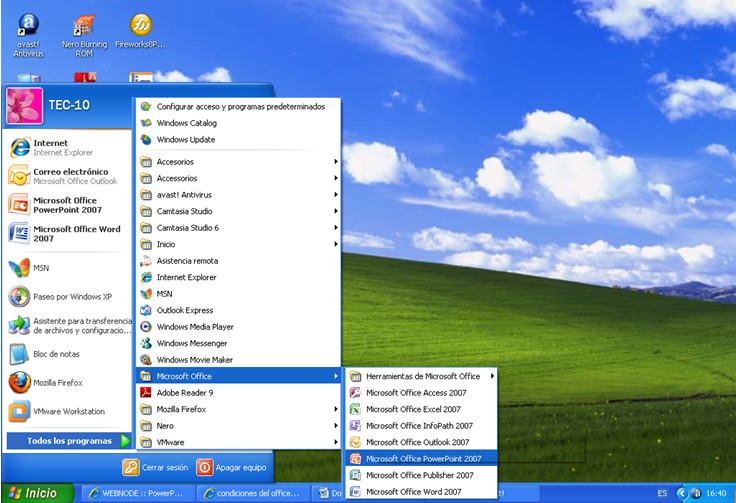
Task: Open the avast! Antivirus desktop shortcut
Action: point(28,36)
